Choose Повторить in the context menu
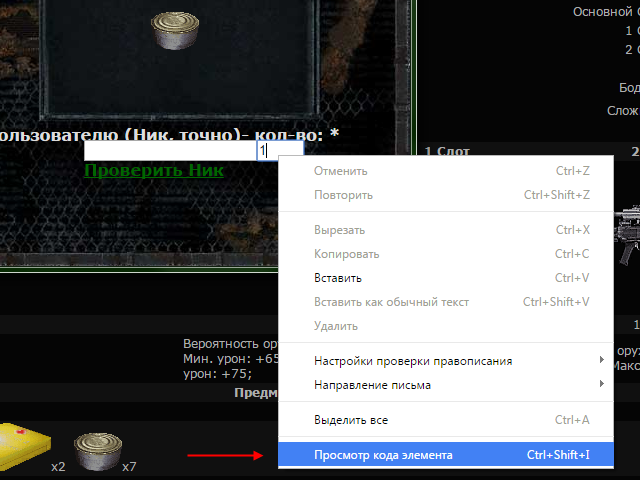640x480 pixels. point(446,195)
